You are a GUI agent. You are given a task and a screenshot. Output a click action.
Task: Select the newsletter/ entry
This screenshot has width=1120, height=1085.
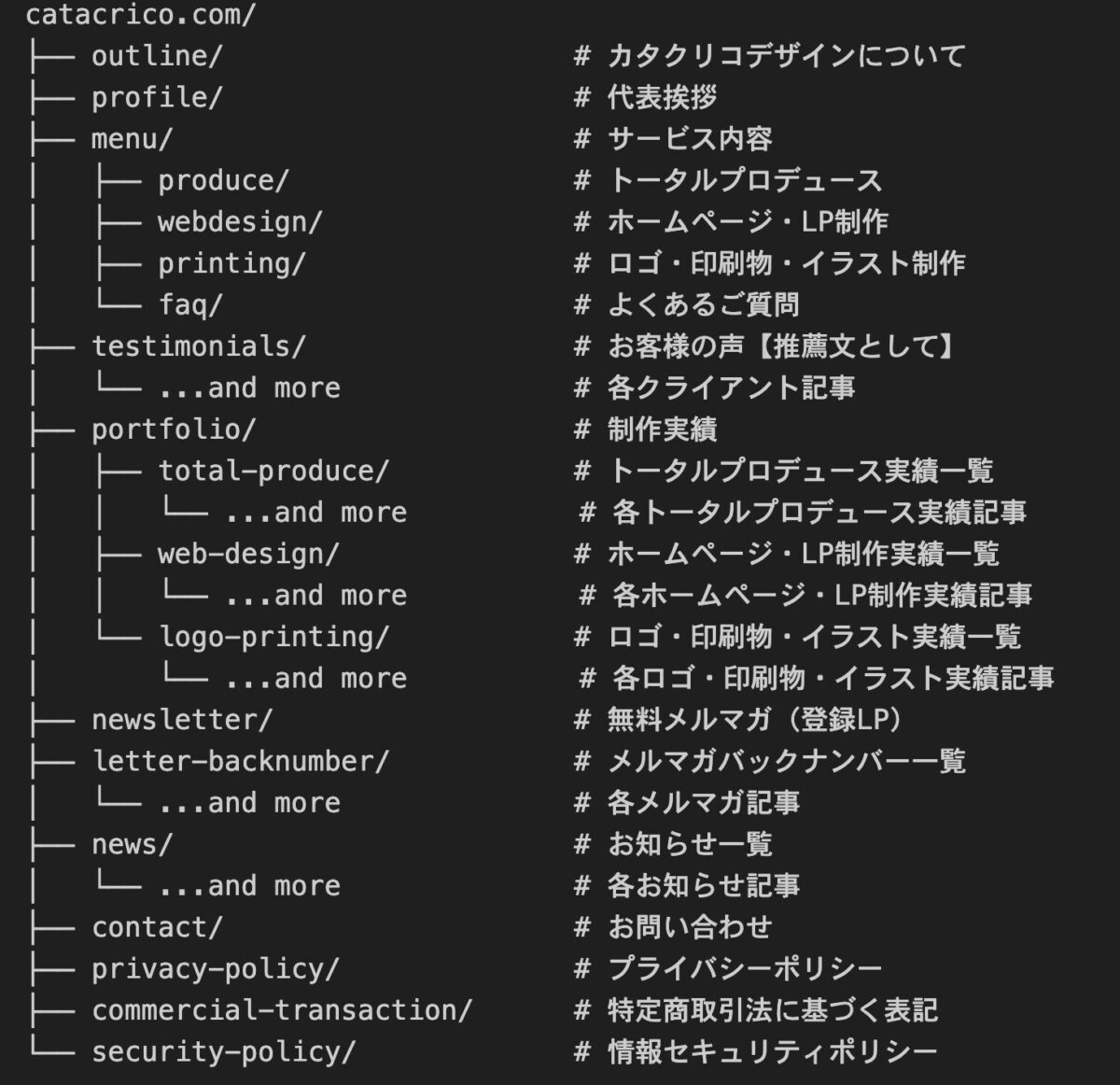[x=182, y=720]
